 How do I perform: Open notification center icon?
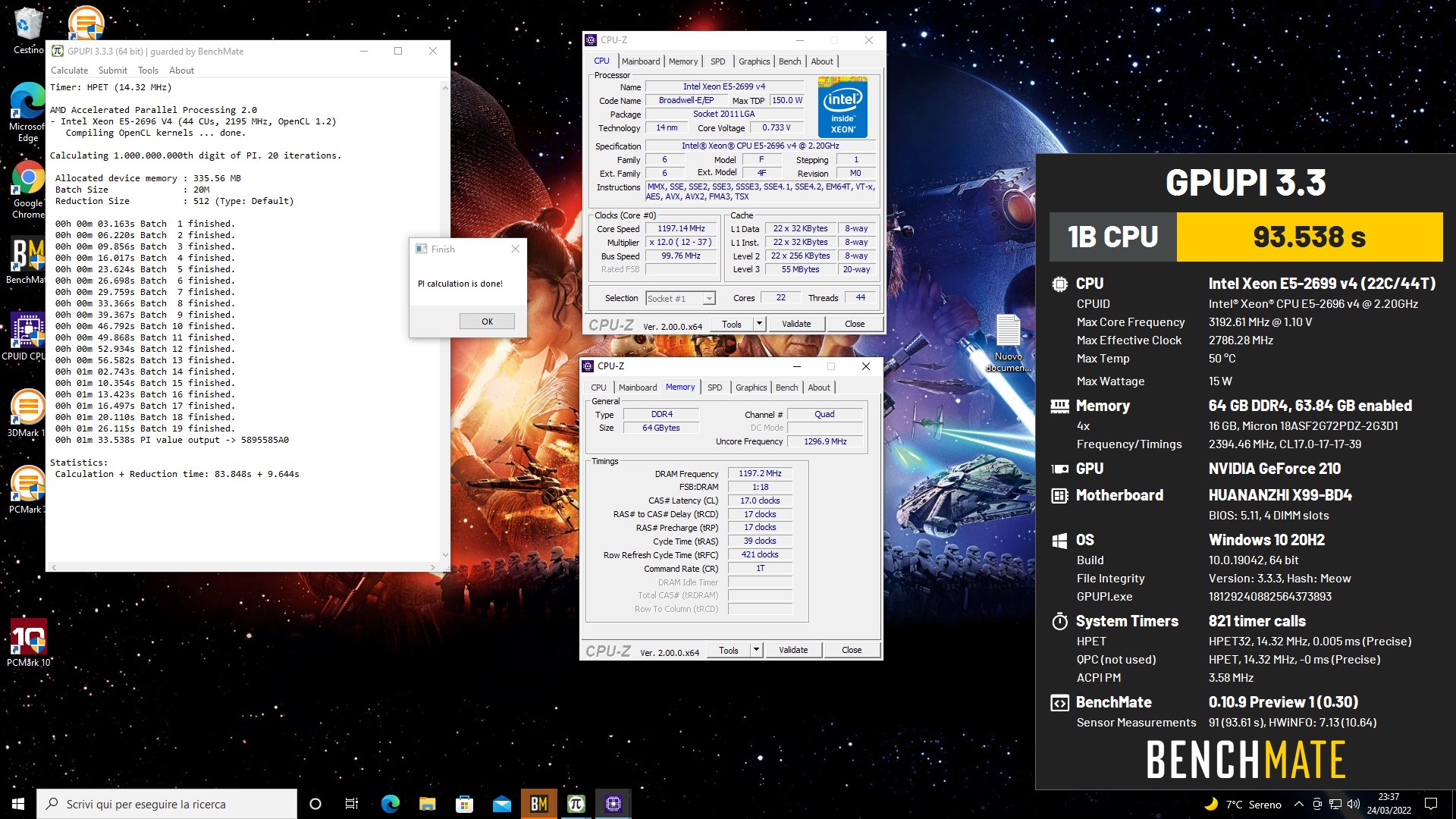click(1431, 804)
